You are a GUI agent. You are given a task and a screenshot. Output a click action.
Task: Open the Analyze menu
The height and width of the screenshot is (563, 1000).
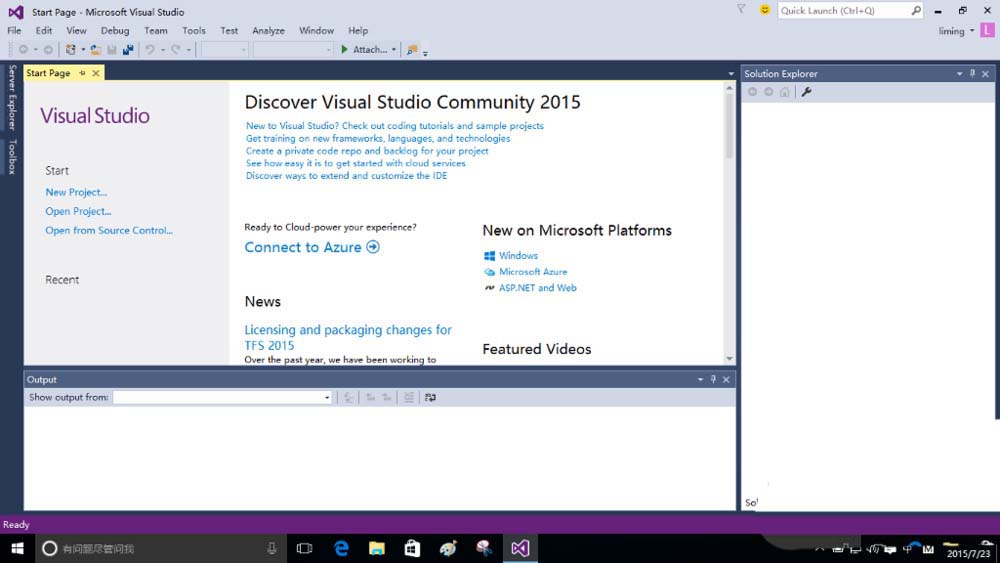(x=268, y=31)
